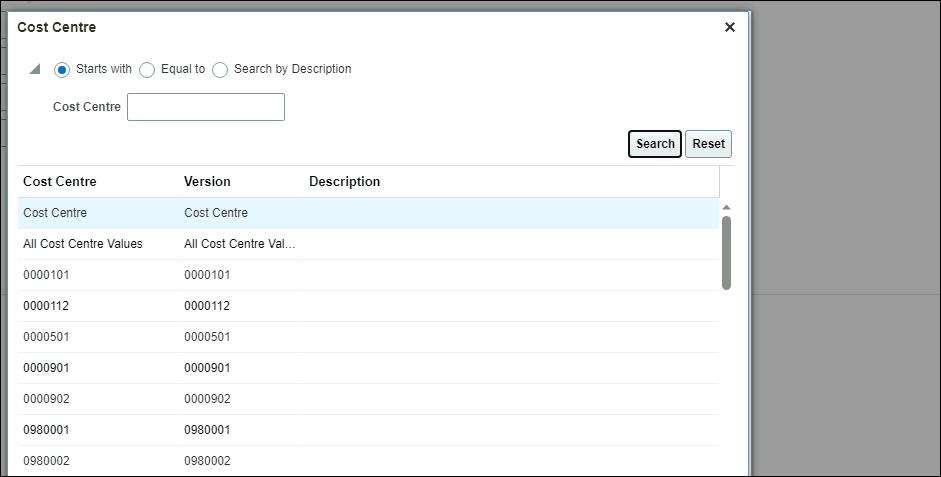Click Version cell 0000112

207,306
